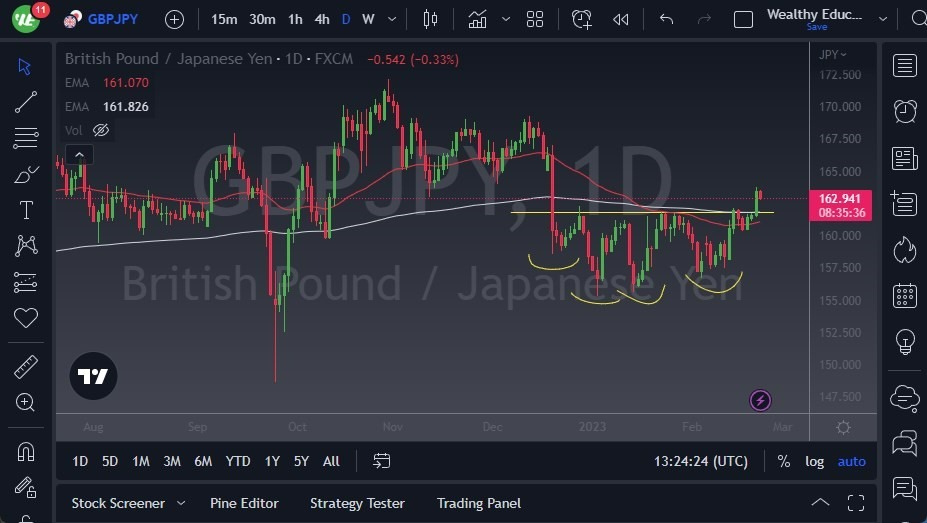927x523 pixels.
Task: Open the layout grid selector
Action: pos(535,20)
